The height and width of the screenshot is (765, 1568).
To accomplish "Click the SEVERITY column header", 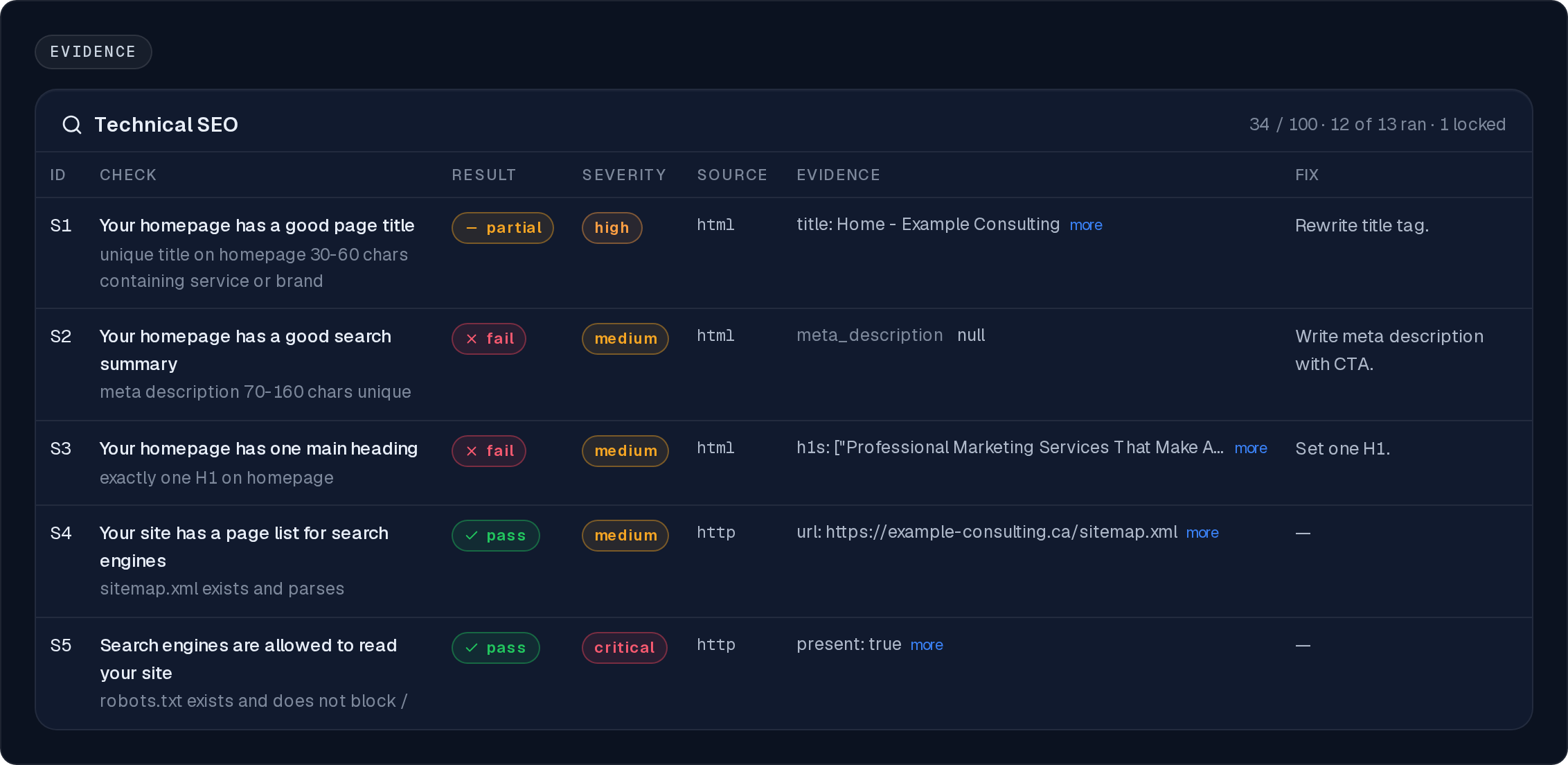I will (624, 175).
